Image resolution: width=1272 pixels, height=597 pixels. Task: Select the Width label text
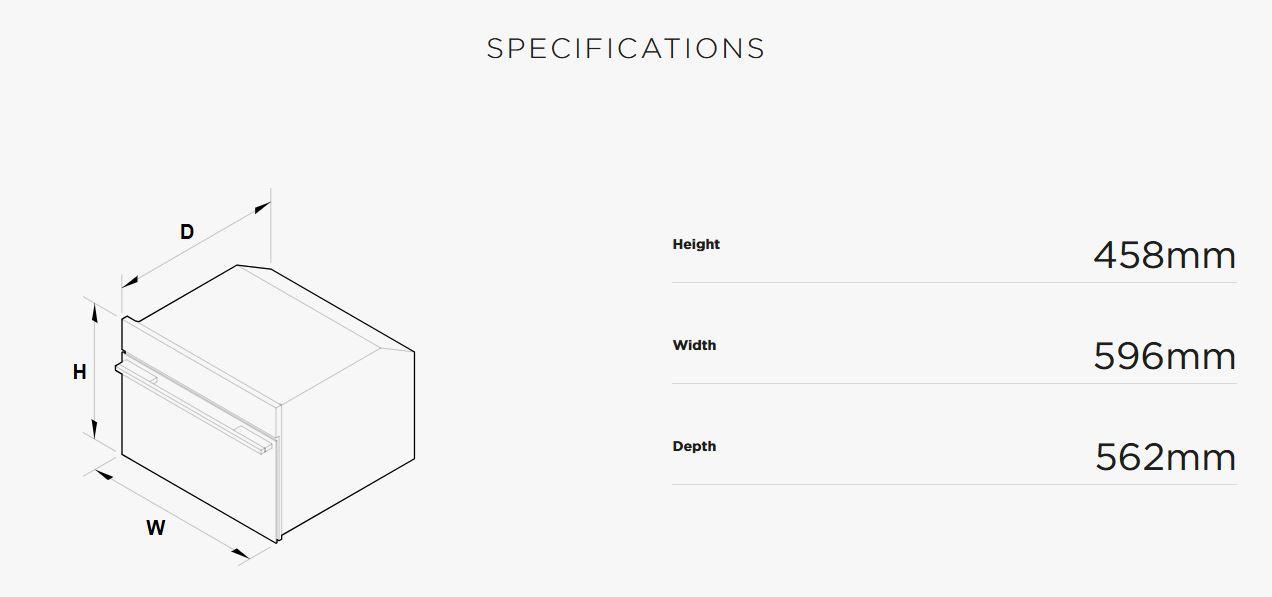point(694,345)
